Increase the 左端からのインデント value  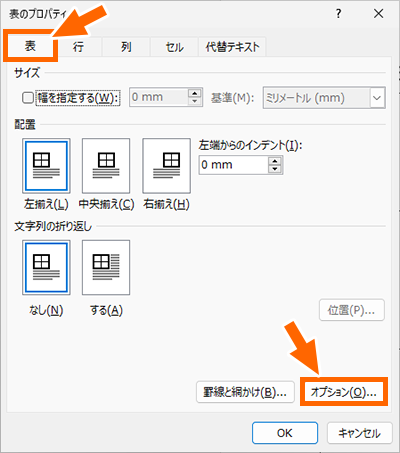(275, 161)
